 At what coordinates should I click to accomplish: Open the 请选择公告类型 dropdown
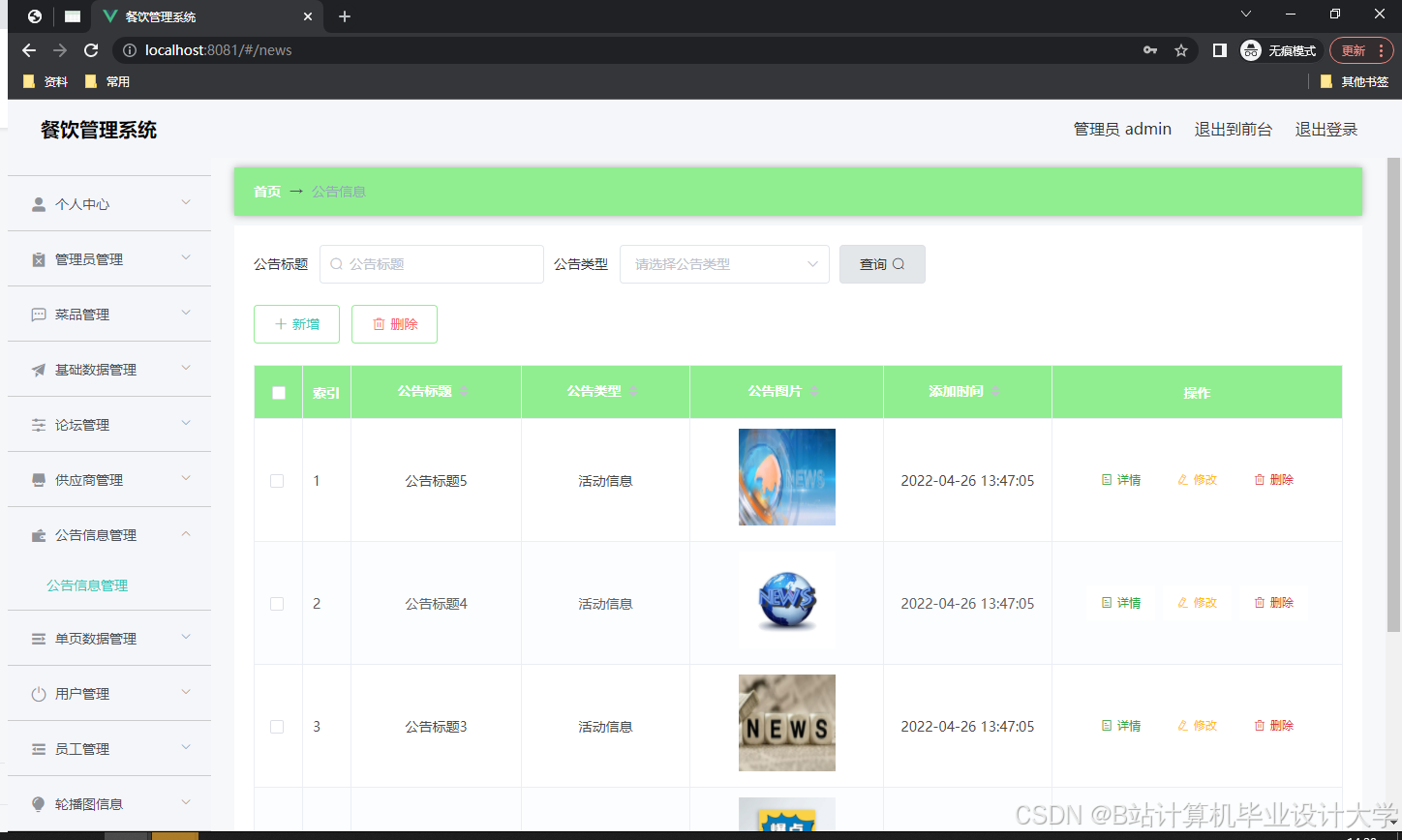point(724,264)
